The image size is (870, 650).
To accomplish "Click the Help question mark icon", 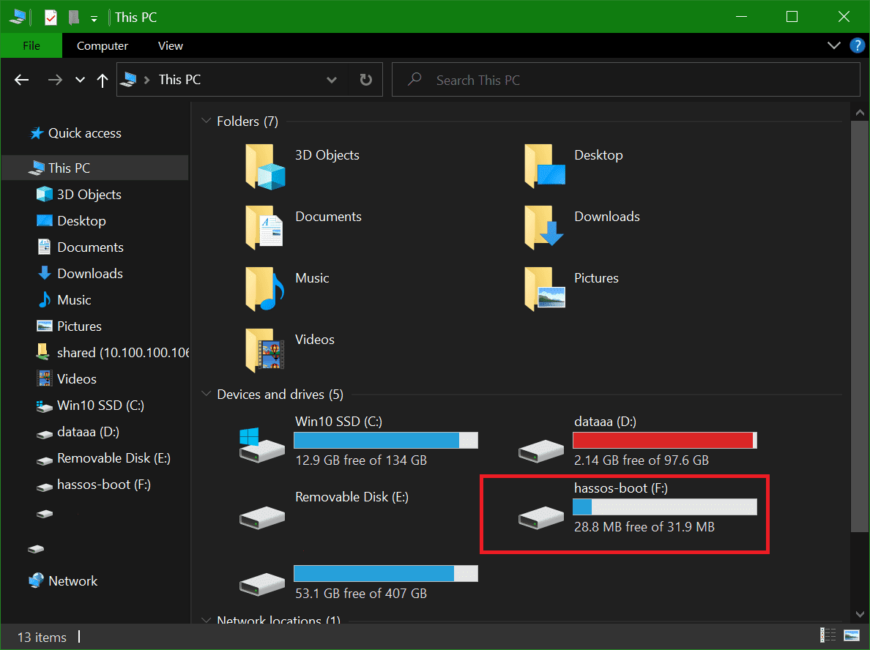I will tap(857, 46).
